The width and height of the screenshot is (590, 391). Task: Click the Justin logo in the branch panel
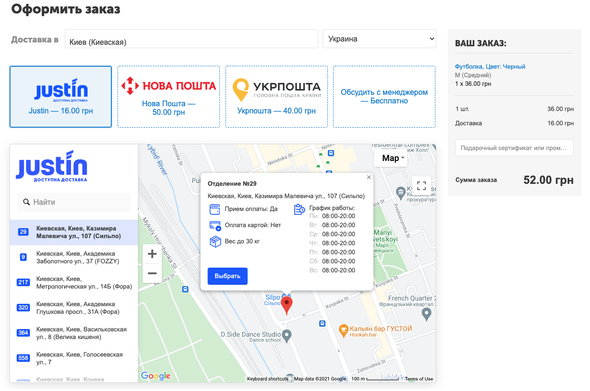click(x=52, y=167)
